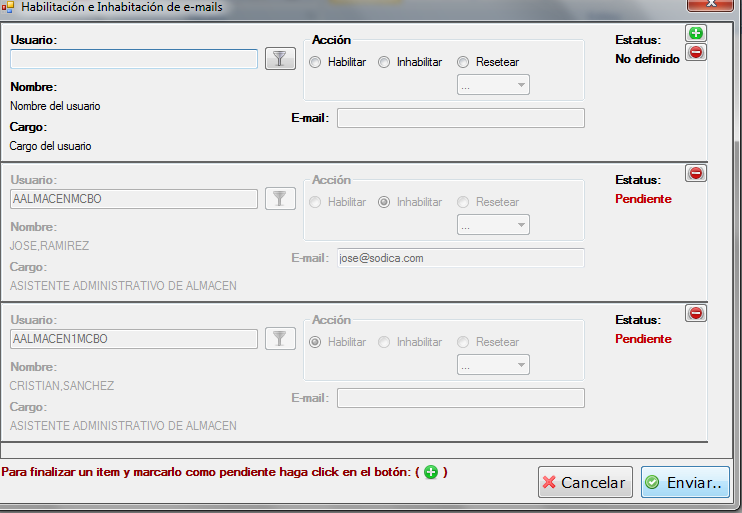The width and height of the screenshot is (742, 513).
Task: Click the Cancelar button
Action: [x=585, y=482]
